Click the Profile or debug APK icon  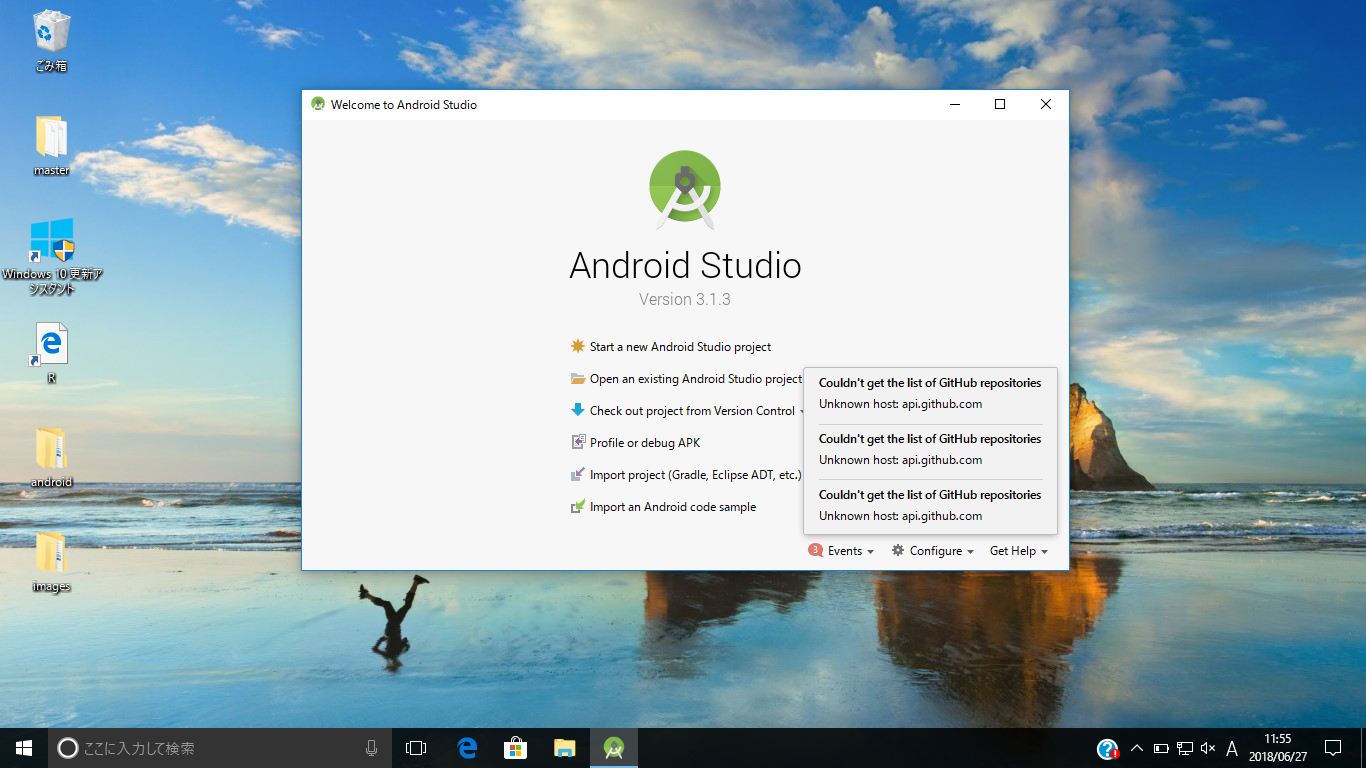tap(577, 443)
